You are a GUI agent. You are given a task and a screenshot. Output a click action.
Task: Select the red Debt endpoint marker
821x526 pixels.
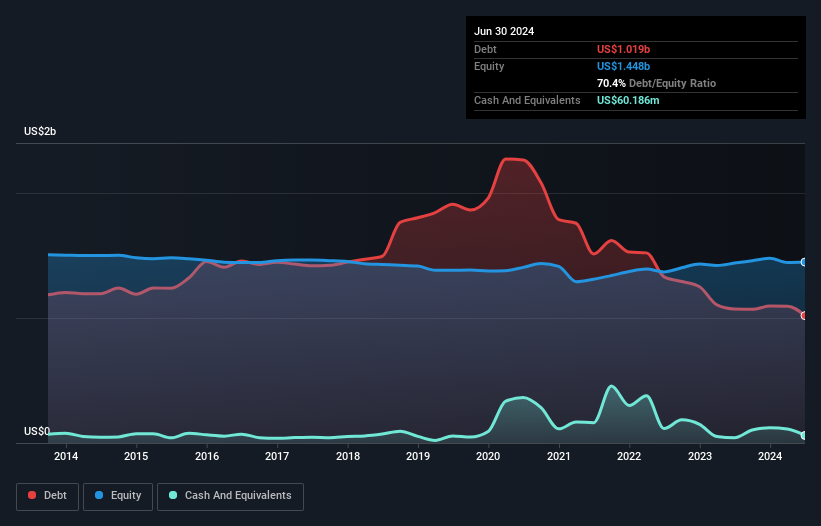804,316
